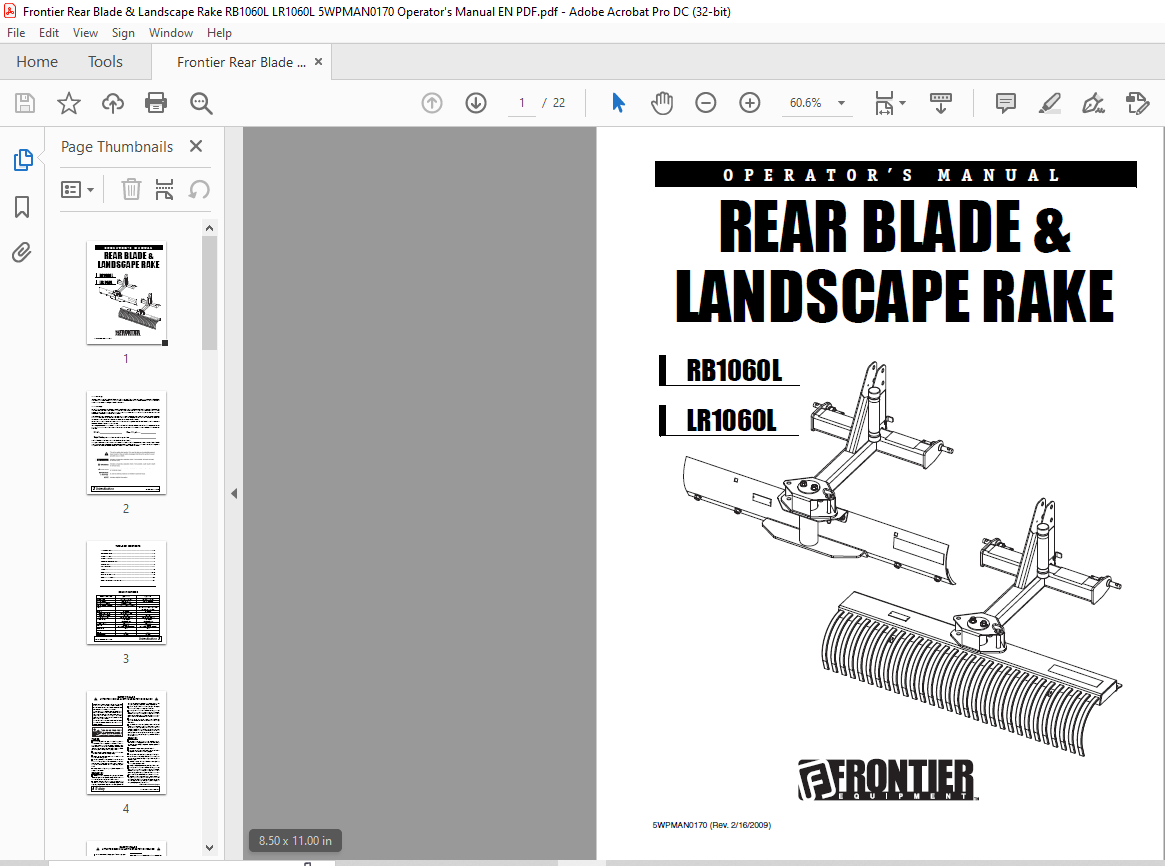The height and width of the screenshot is (866, 1165).
Task: Expand the zoom level dropdown arrow
Action: 841,103
